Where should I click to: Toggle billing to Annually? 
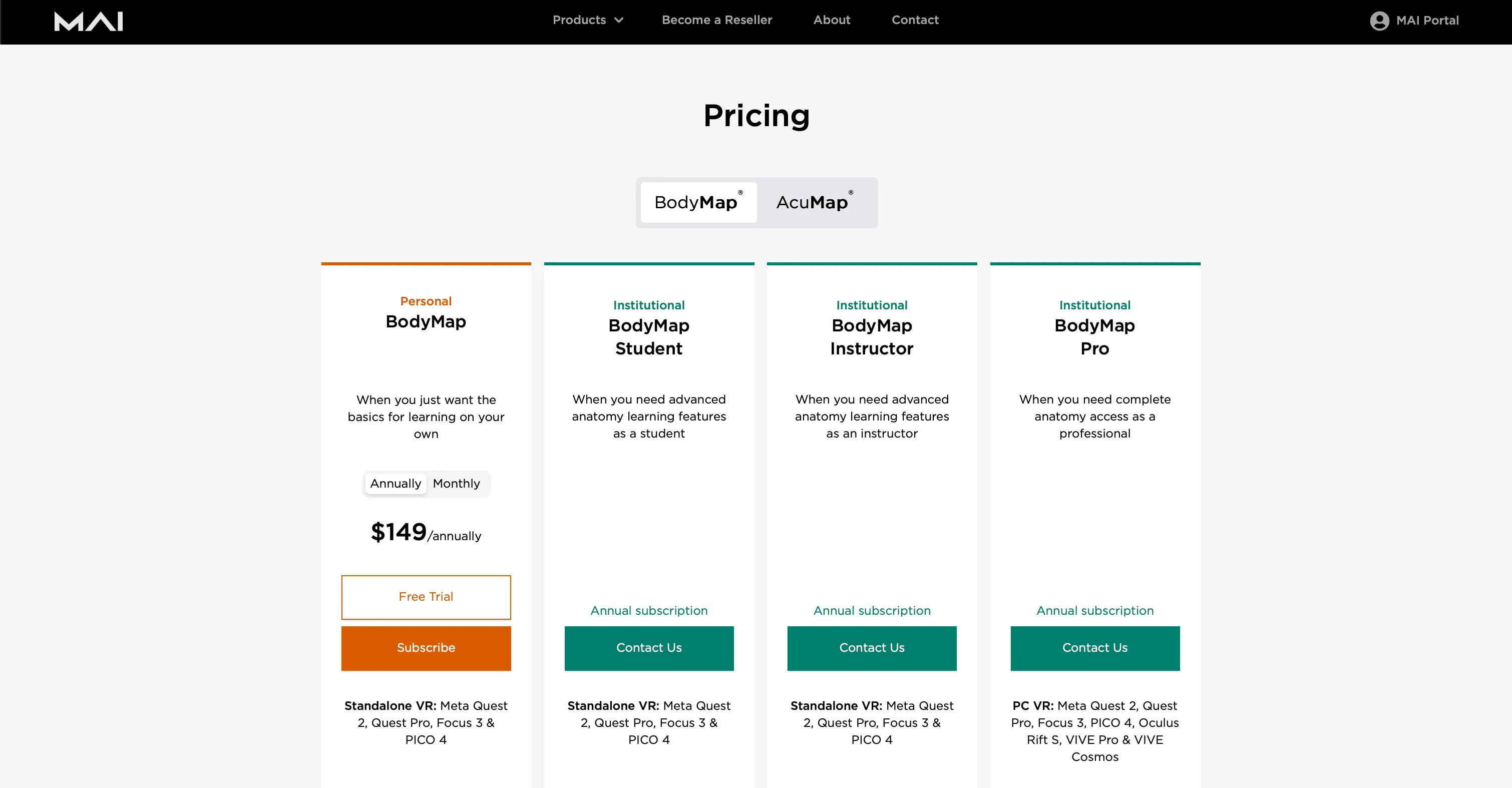pyautogui.click(x=396, y=484)
